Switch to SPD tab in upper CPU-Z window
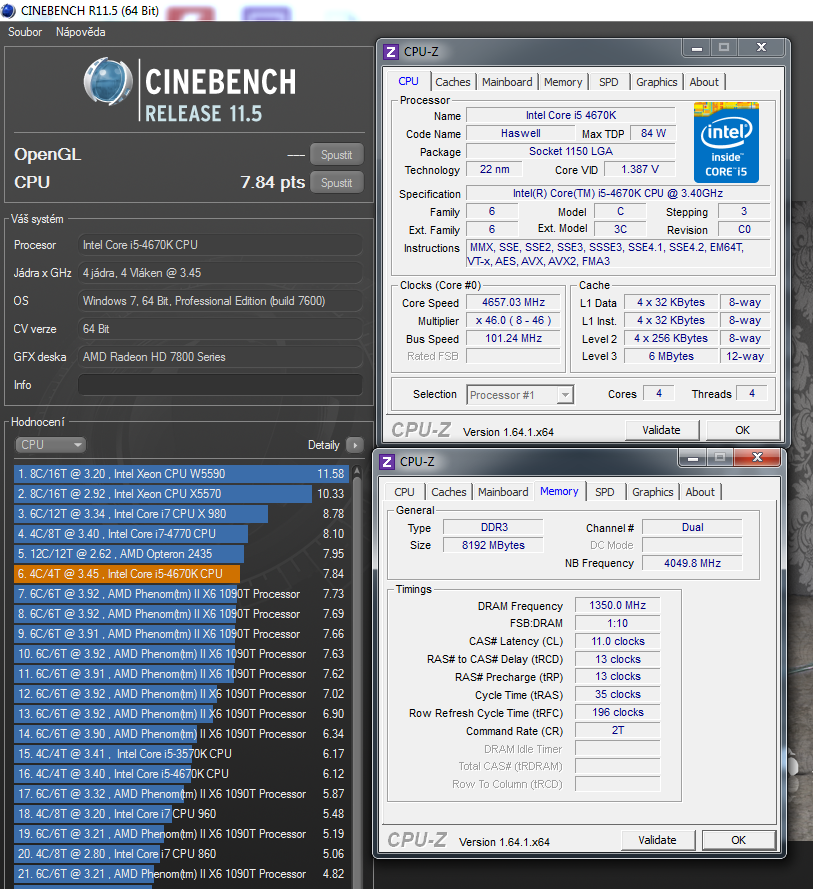This screenshot has width=813, height=889. (x=609, y=82)
